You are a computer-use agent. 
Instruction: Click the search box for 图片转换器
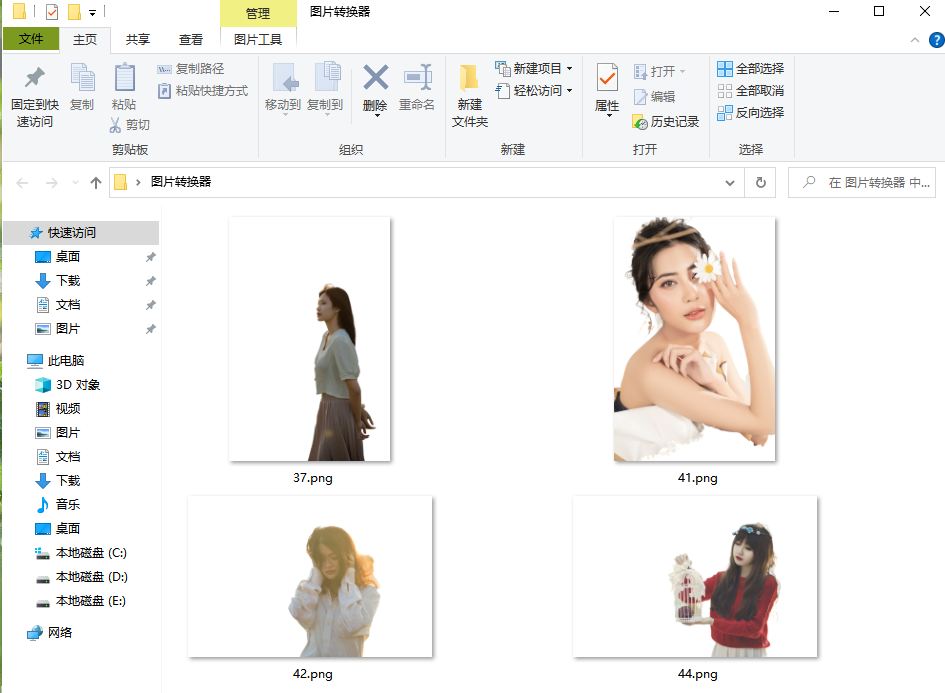pyautogui.click(x=862, y=183)
